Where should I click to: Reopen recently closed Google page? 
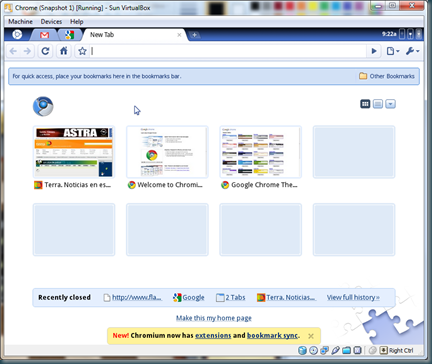[189, 297]
